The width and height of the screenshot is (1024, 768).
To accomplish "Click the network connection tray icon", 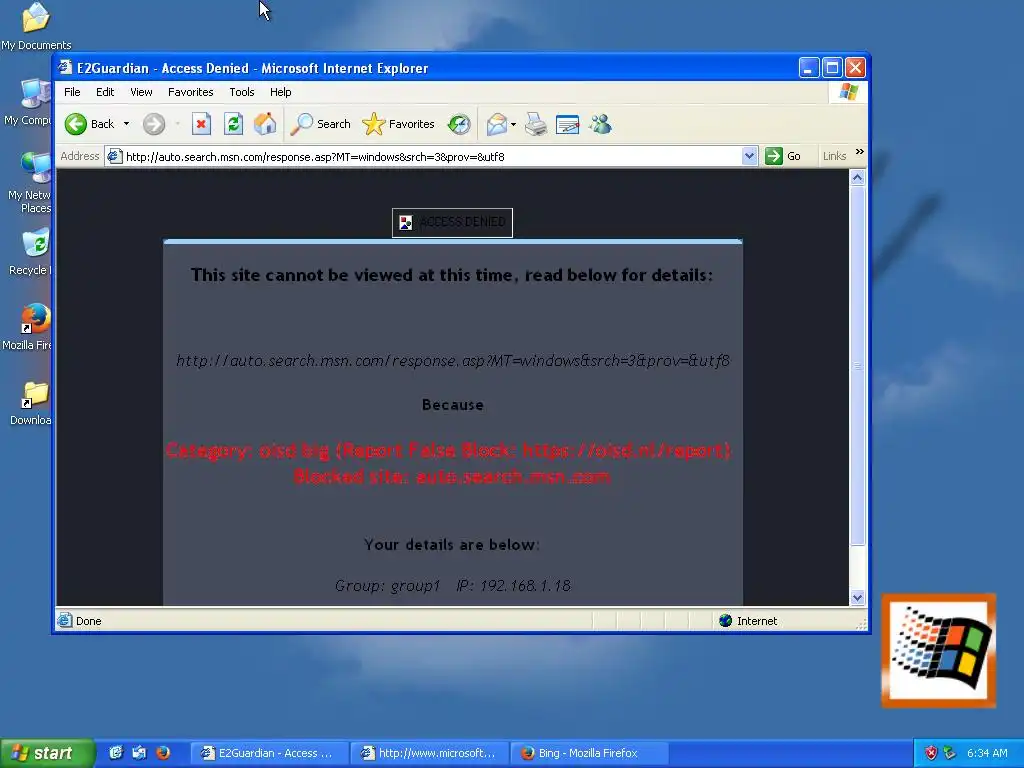I will tap(949, 753).
